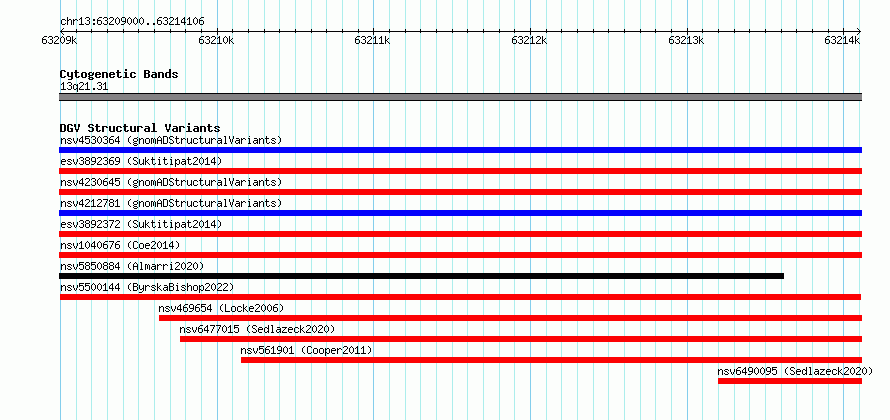
Task: Open the nsv6490095 (Sedlazeck2020) label
Action: point(795,371)
